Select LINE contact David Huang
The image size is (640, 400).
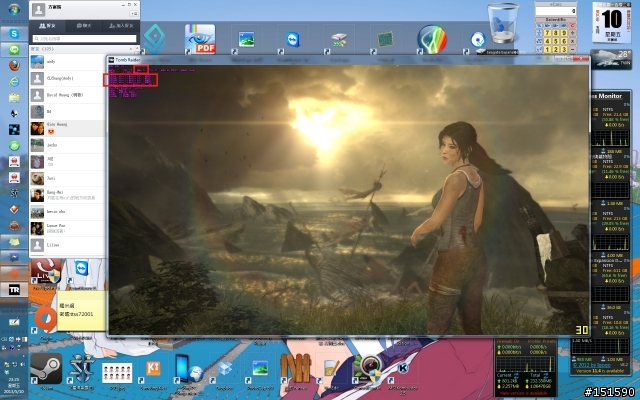click(68, 95)
